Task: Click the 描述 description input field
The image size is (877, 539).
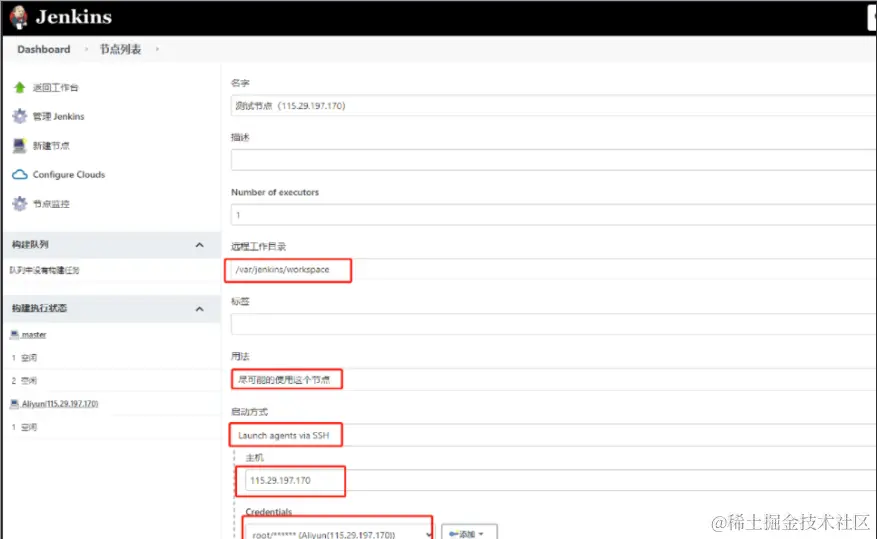Action: pyautogui.click(x=554, y=160)
